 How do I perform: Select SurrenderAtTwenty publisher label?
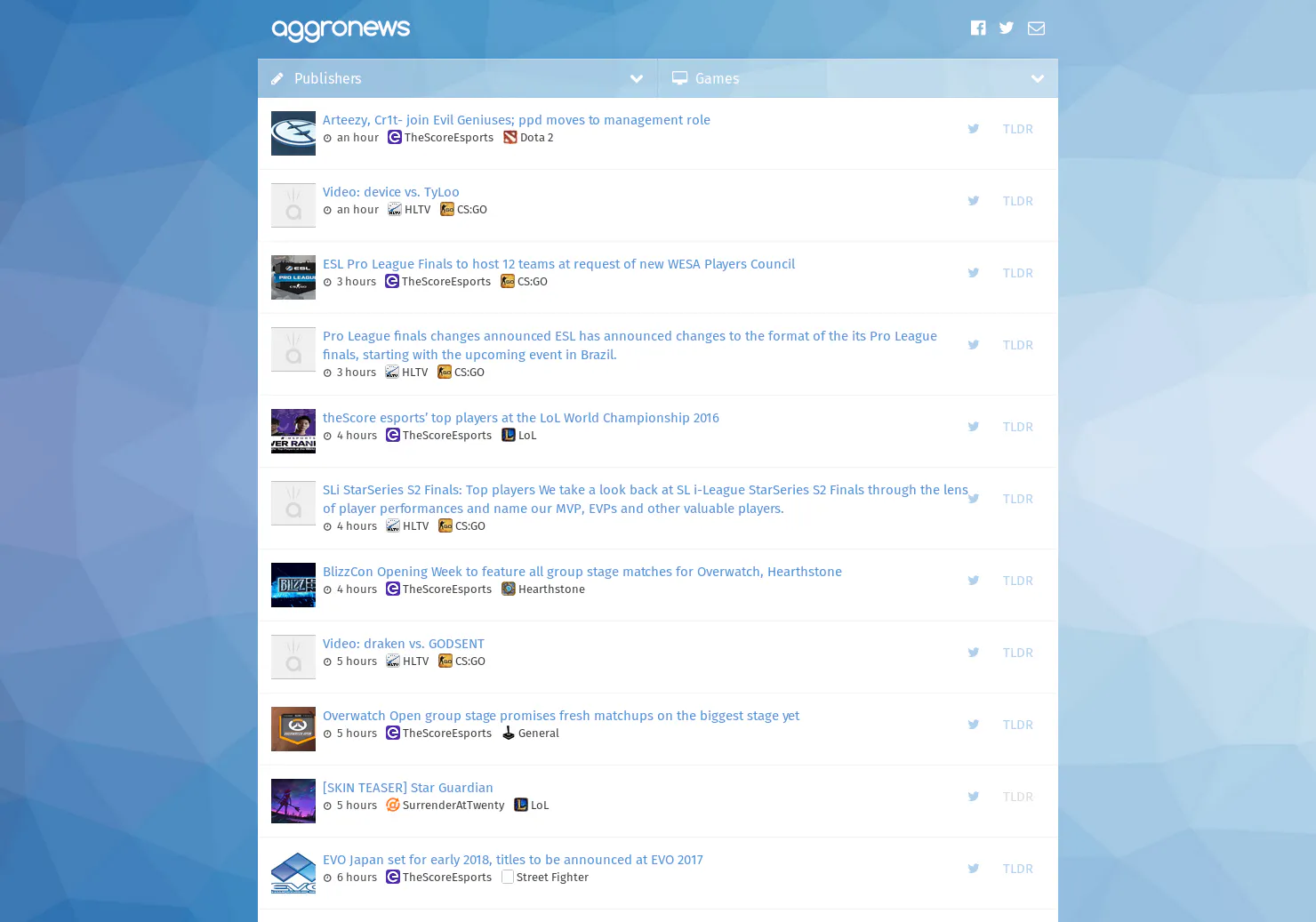click(x=453, y=806)
